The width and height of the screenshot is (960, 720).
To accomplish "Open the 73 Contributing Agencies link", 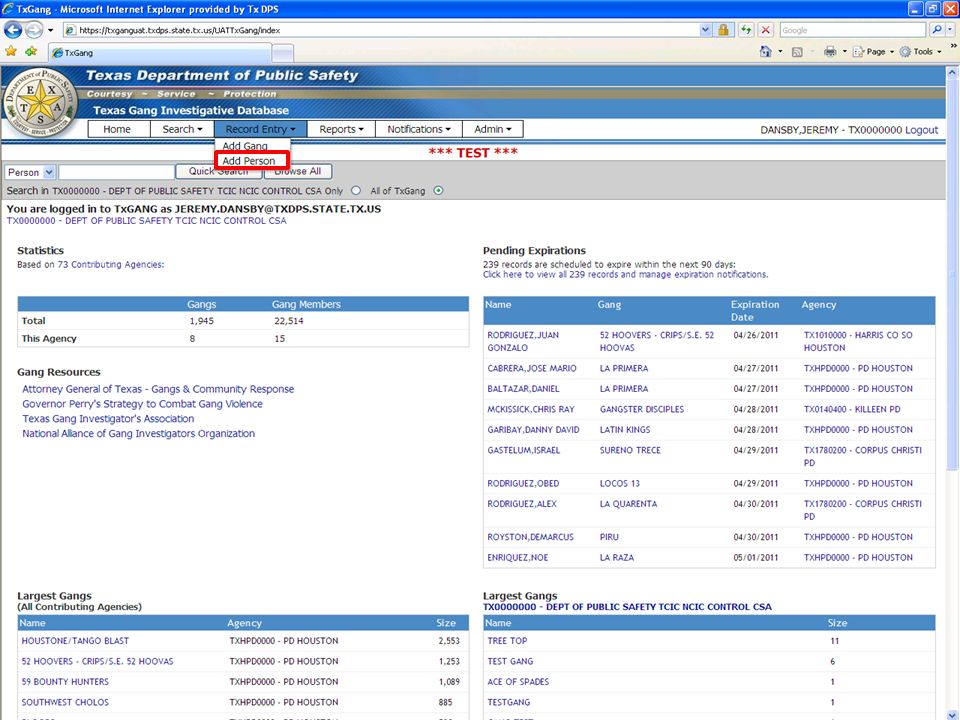I will tap(110, 264).
